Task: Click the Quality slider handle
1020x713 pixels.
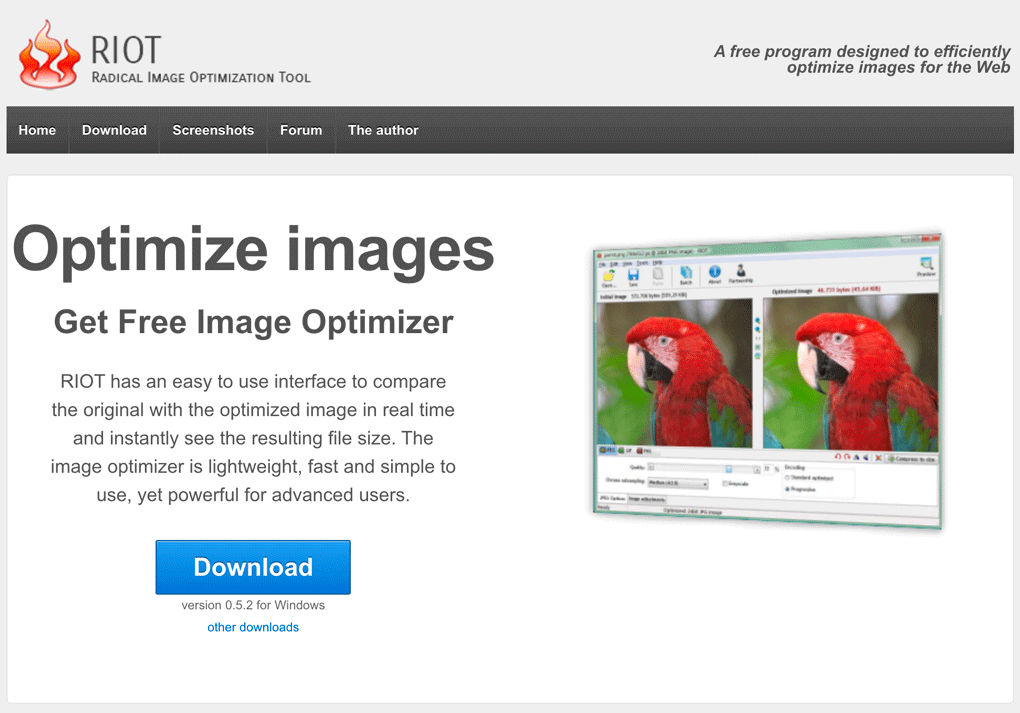Action: click(729, 468)
